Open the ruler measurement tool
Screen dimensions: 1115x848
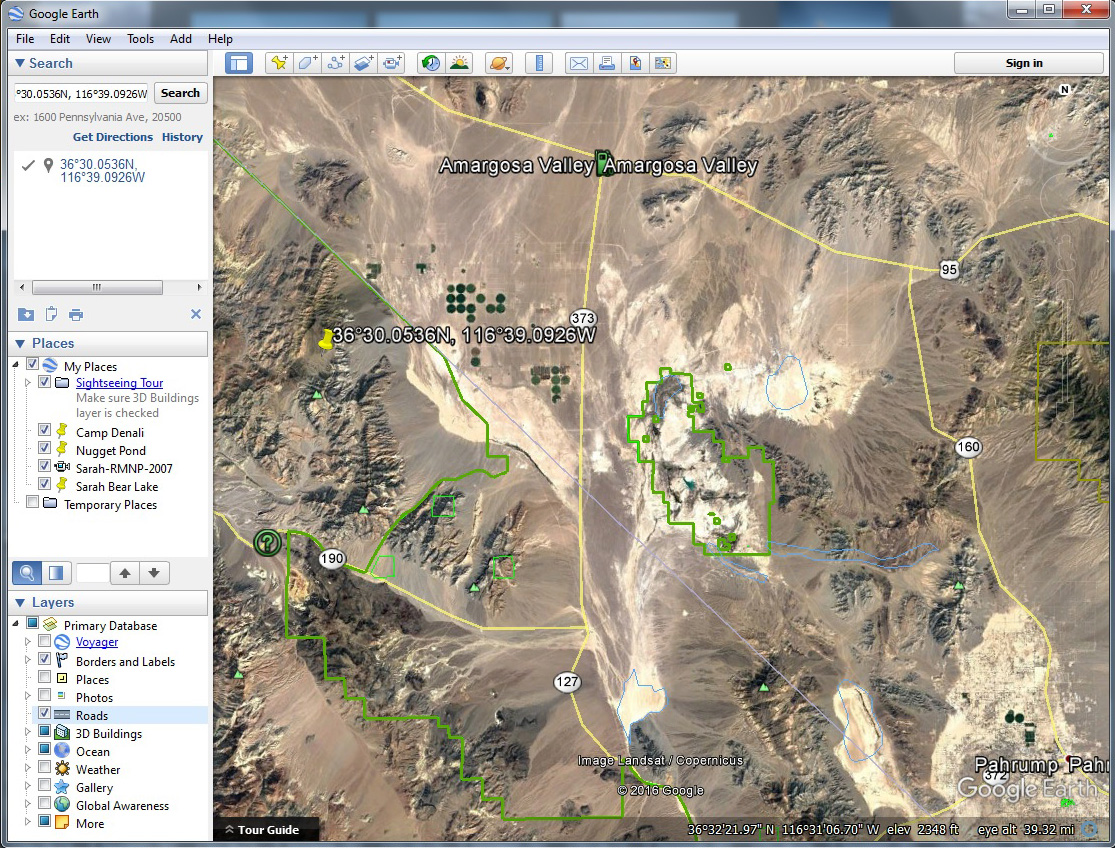point(539,63)
